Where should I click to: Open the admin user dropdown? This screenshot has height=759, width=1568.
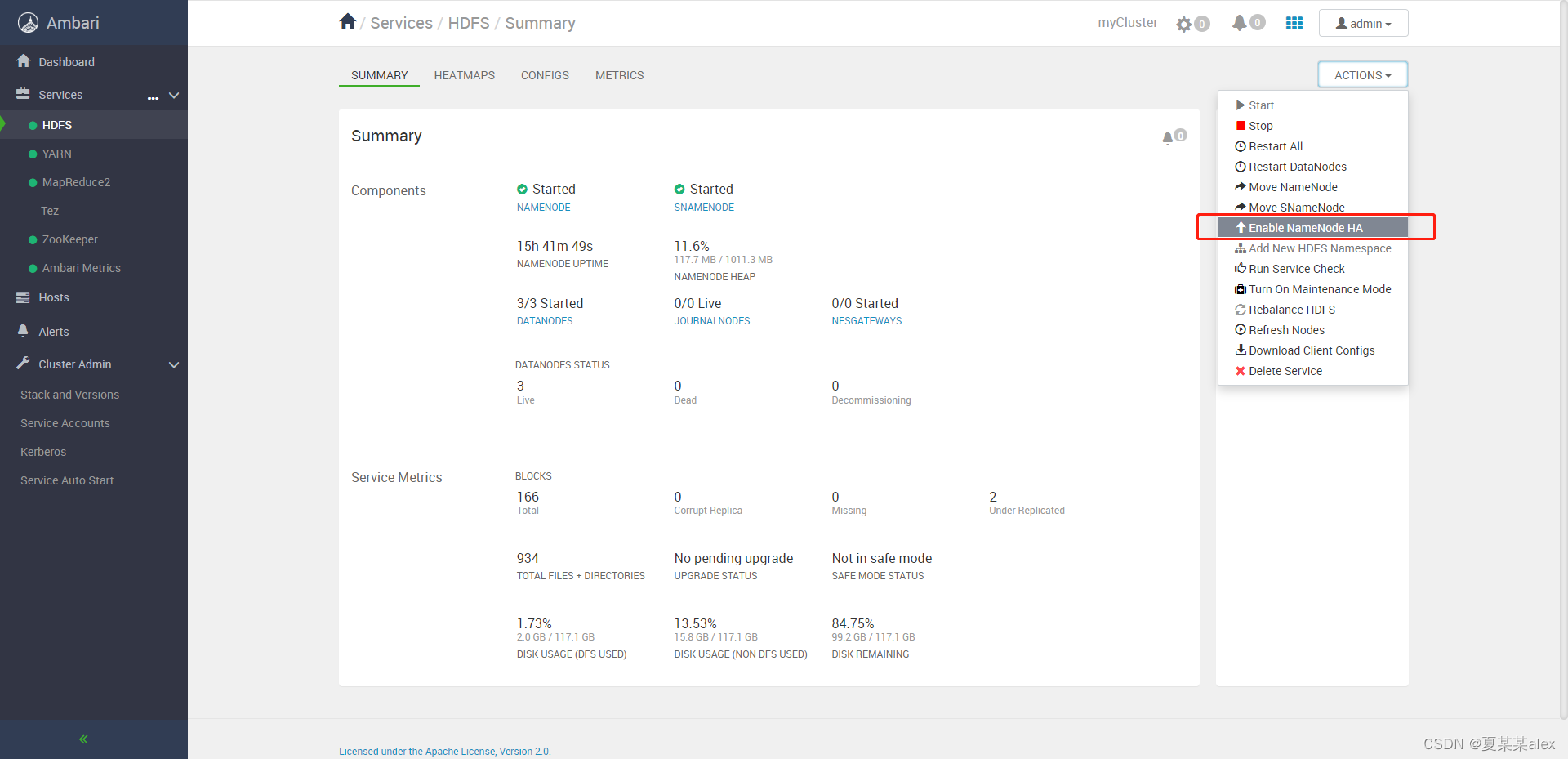point(1363,24)
